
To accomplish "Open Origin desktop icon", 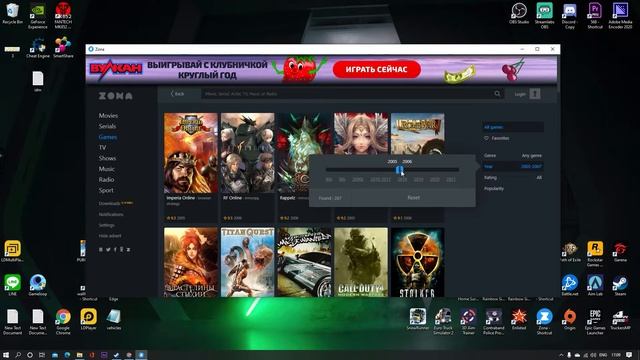I will [570, 319].
